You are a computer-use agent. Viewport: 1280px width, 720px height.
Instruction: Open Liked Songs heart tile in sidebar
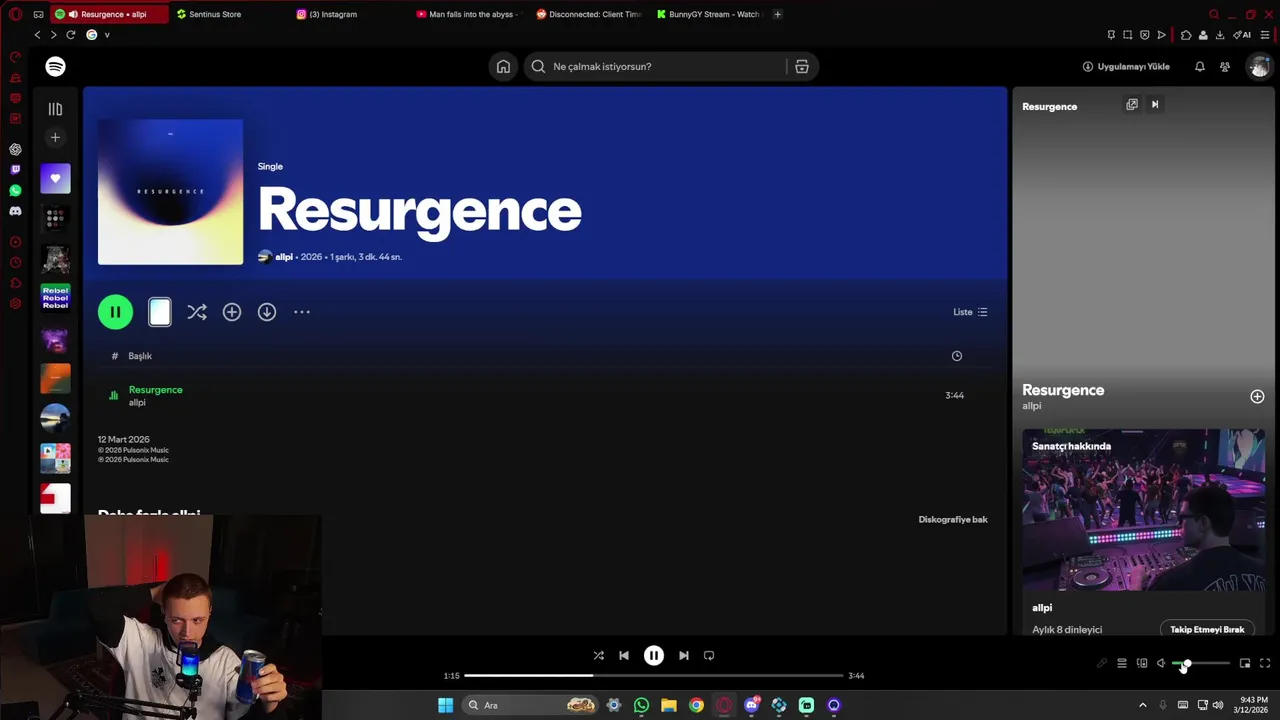(x=55, y=179)
